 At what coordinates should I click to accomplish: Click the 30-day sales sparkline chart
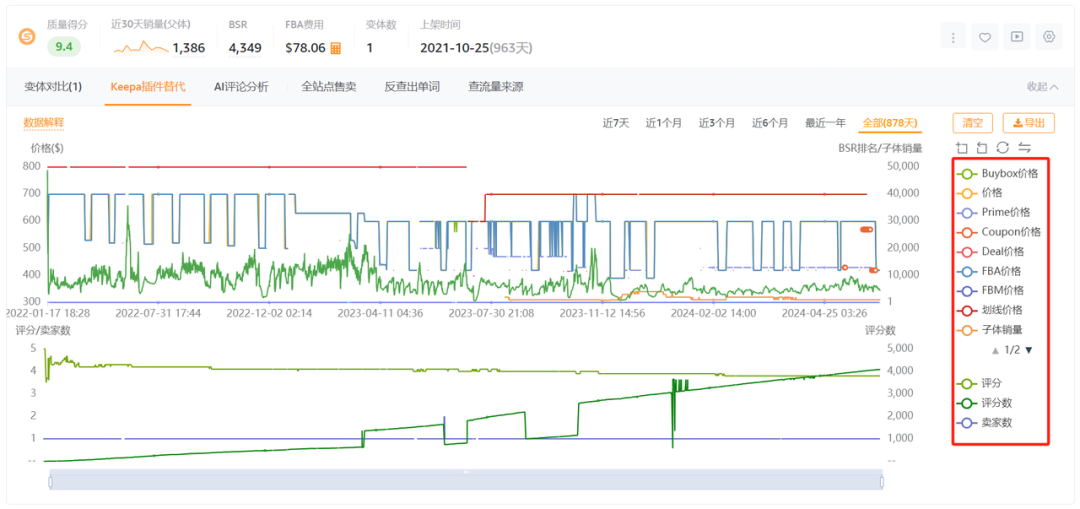pyautogui.click(x=141, y=48)
